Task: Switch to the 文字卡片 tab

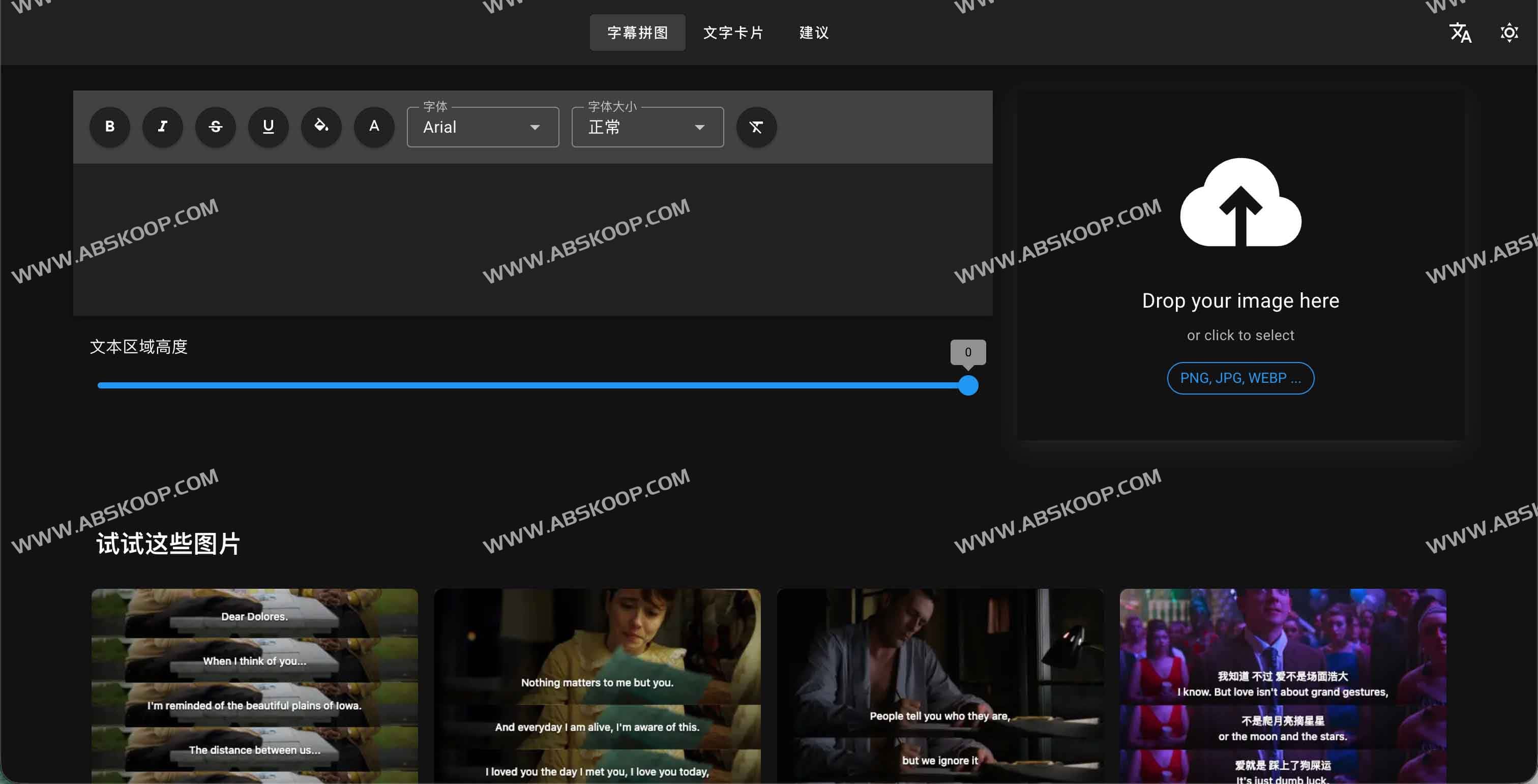Action: coord(732,32)
